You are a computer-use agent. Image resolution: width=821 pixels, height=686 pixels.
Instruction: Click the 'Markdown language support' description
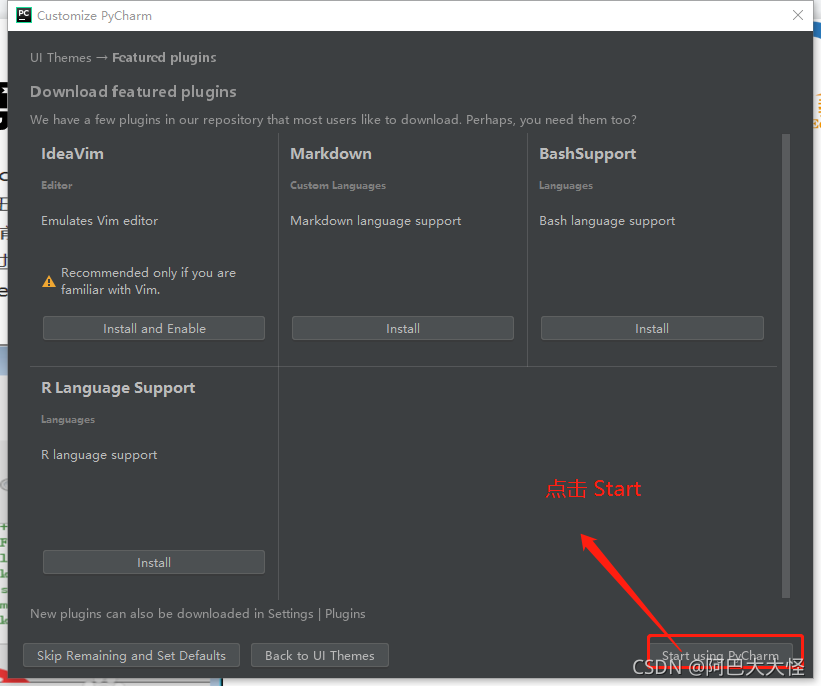coord(376,221)
